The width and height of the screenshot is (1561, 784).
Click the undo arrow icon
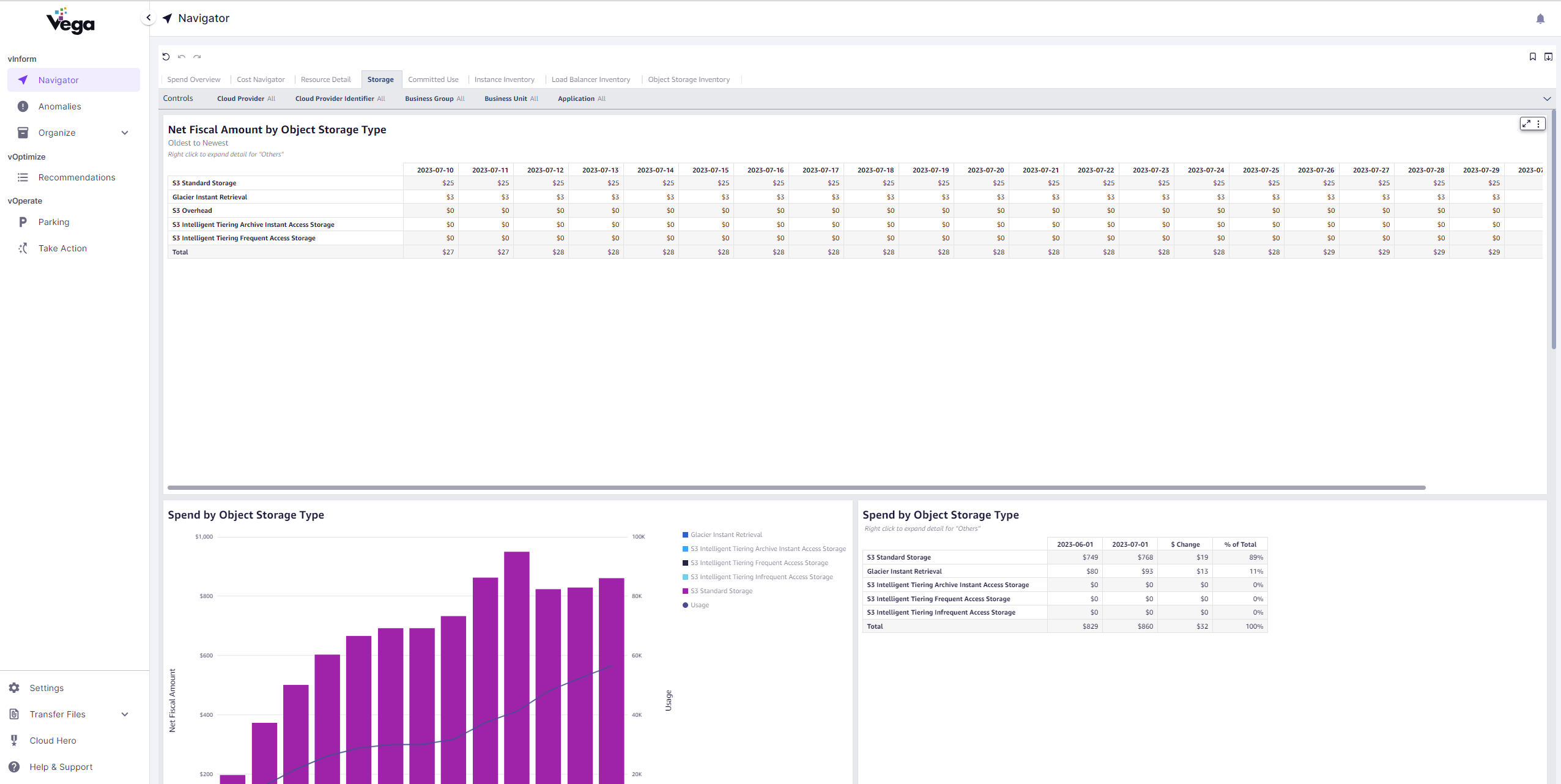[x=182, y=57]
